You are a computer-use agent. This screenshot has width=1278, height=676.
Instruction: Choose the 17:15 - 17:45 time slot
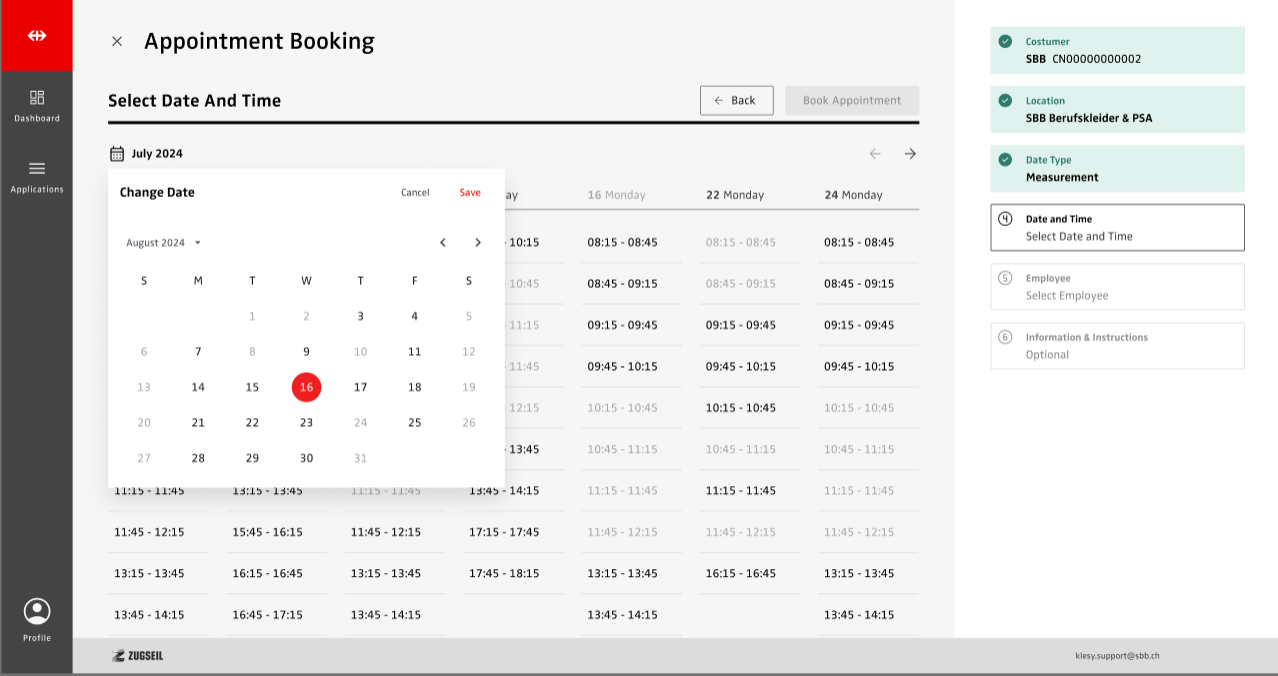[x=505, y=532]
